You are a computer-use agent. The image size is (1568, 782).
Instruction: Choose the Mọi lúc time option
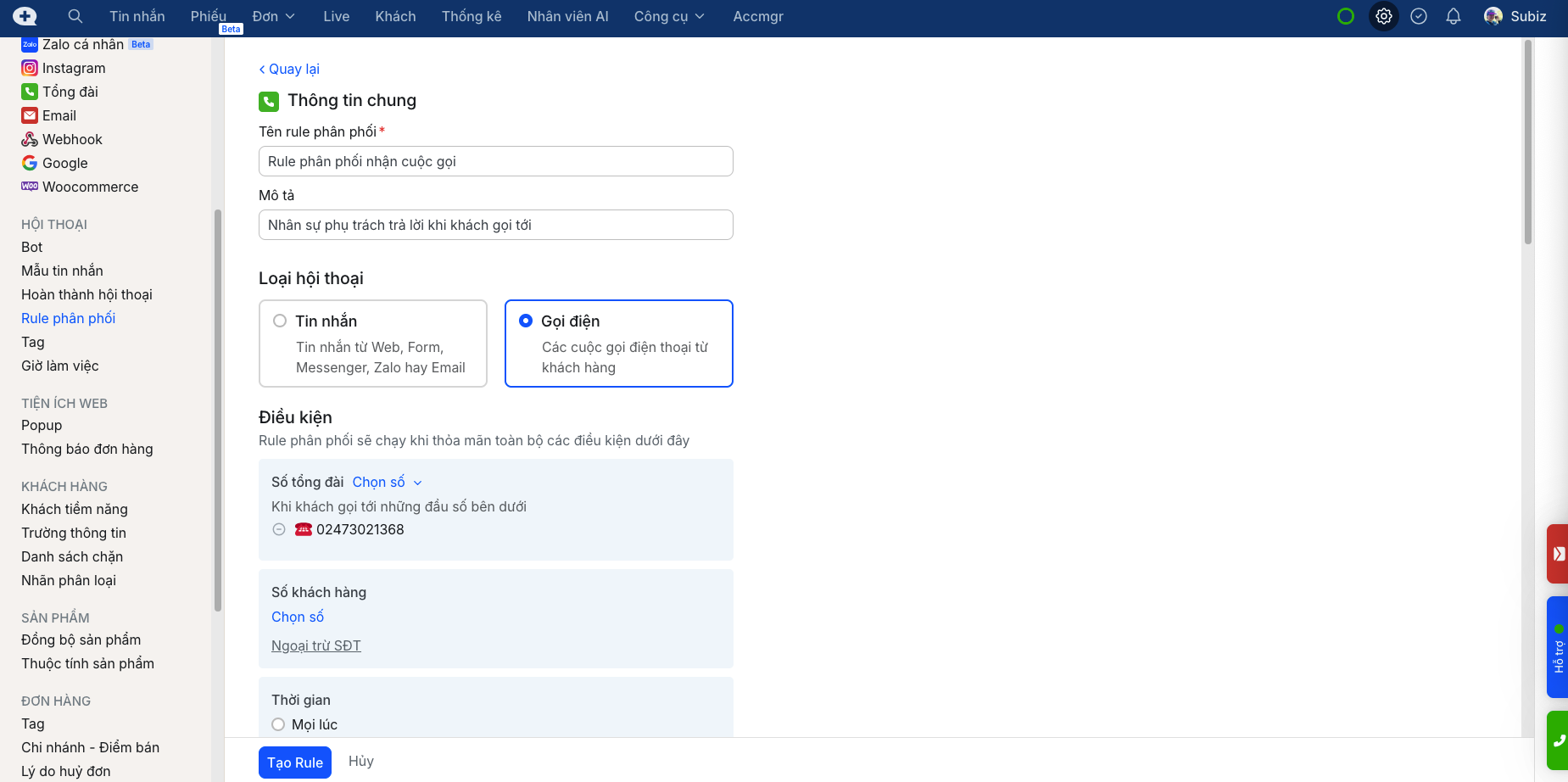coord(278,724)
